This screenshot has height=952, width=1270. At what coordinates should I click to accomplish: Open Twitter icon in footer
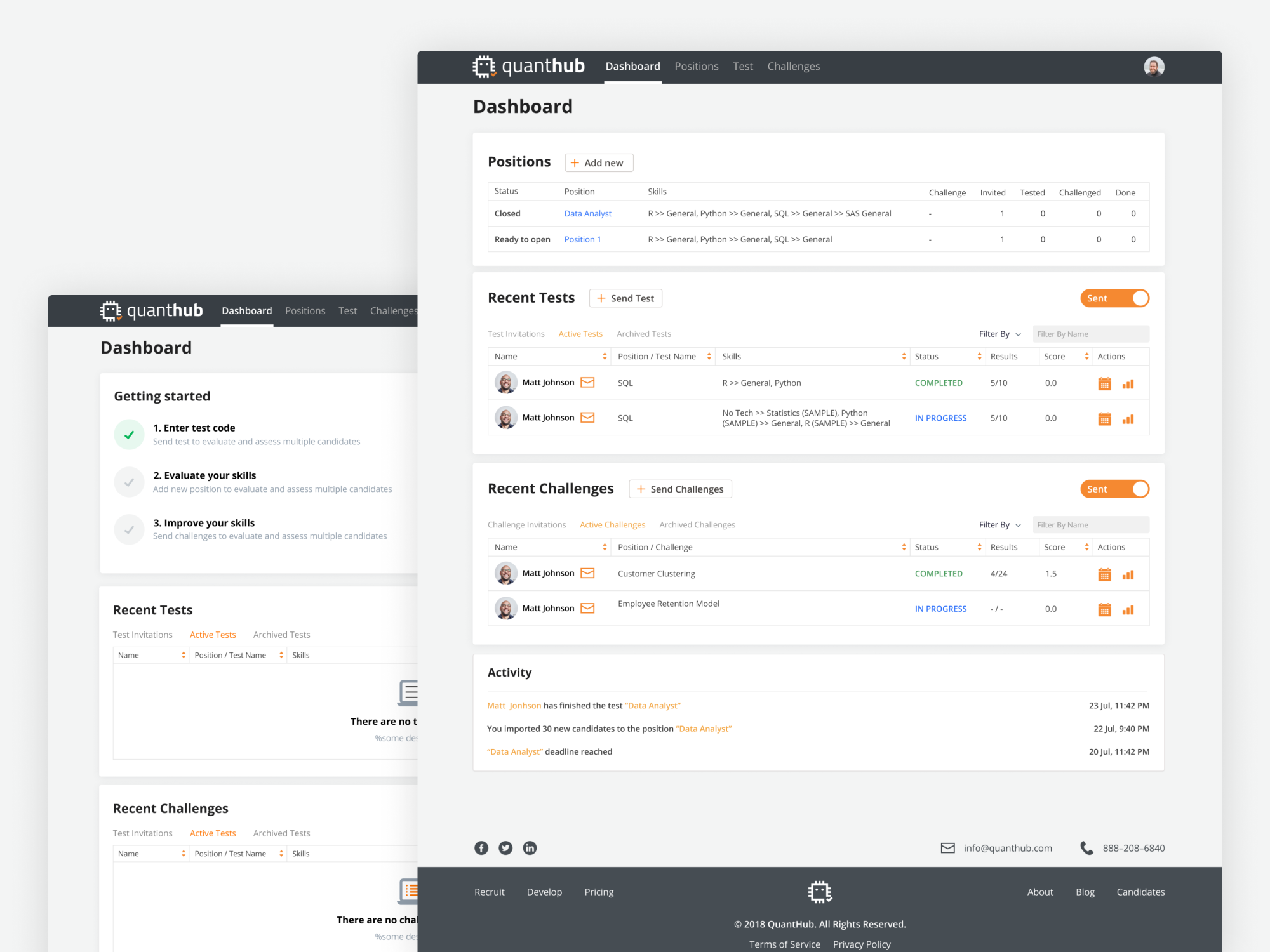click(505, 848)
